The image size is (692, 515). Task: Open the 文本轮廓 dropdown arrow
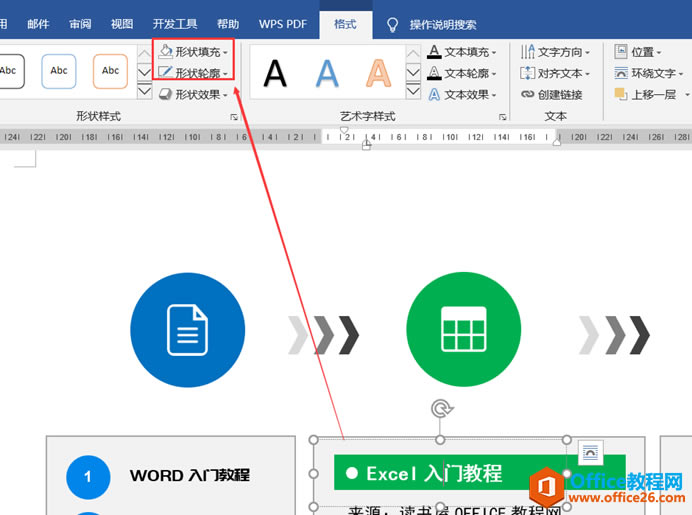pos(494,74)
